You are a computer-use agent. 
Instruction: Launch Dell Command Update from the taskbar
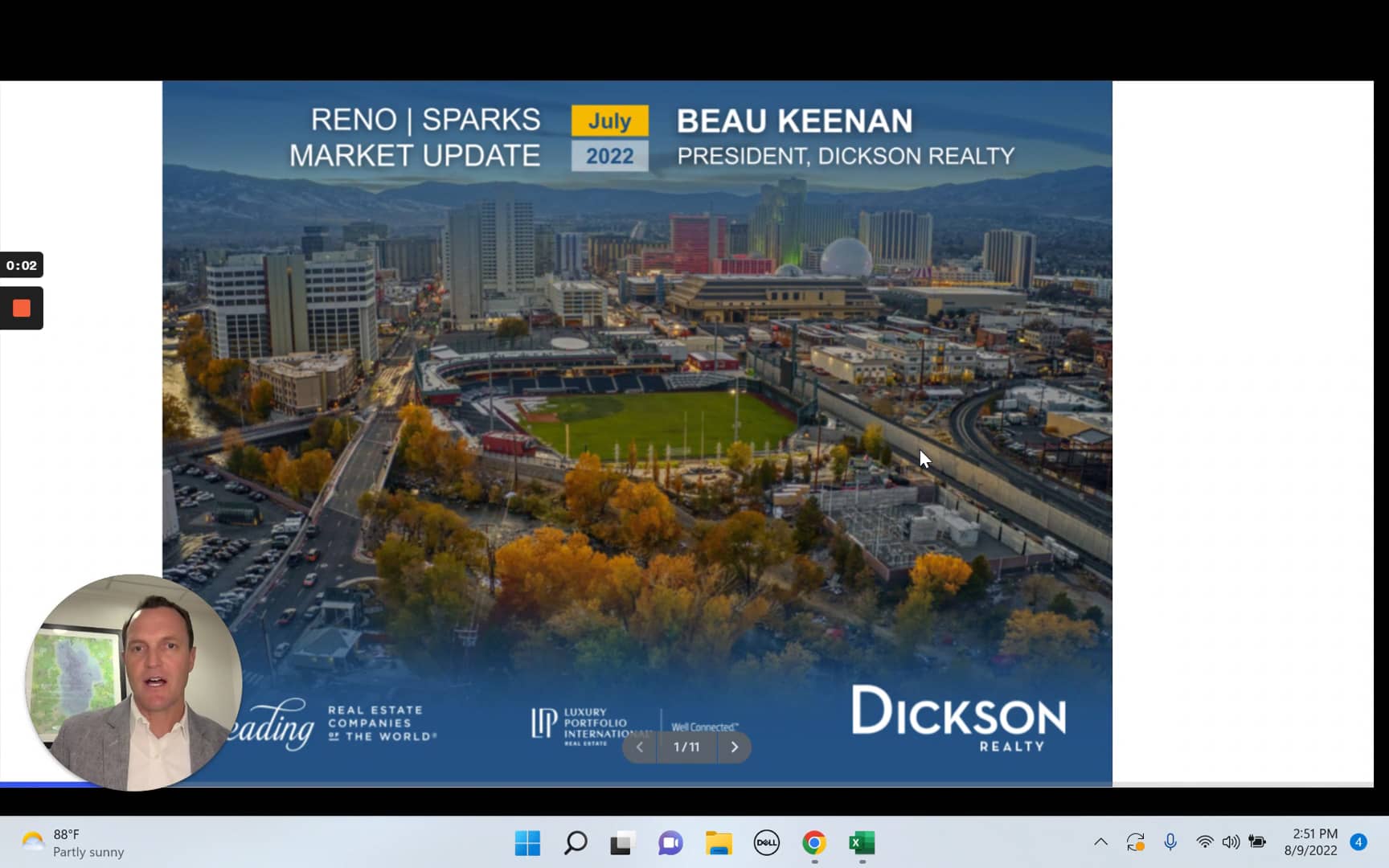pos(766,843)
